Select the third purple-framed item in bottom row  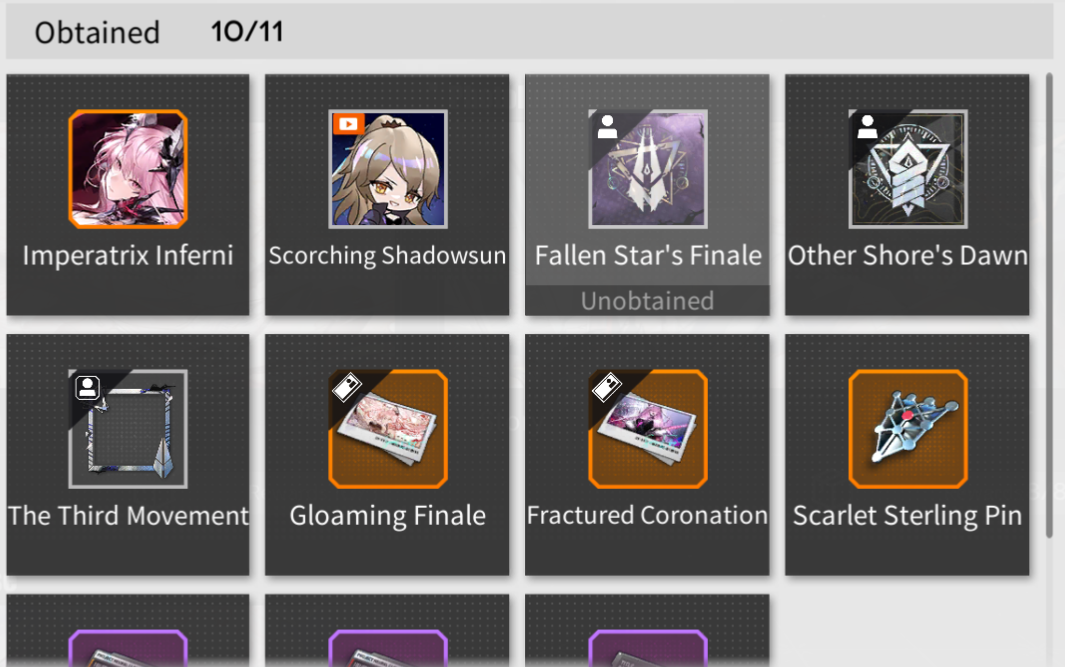[648, 648]
